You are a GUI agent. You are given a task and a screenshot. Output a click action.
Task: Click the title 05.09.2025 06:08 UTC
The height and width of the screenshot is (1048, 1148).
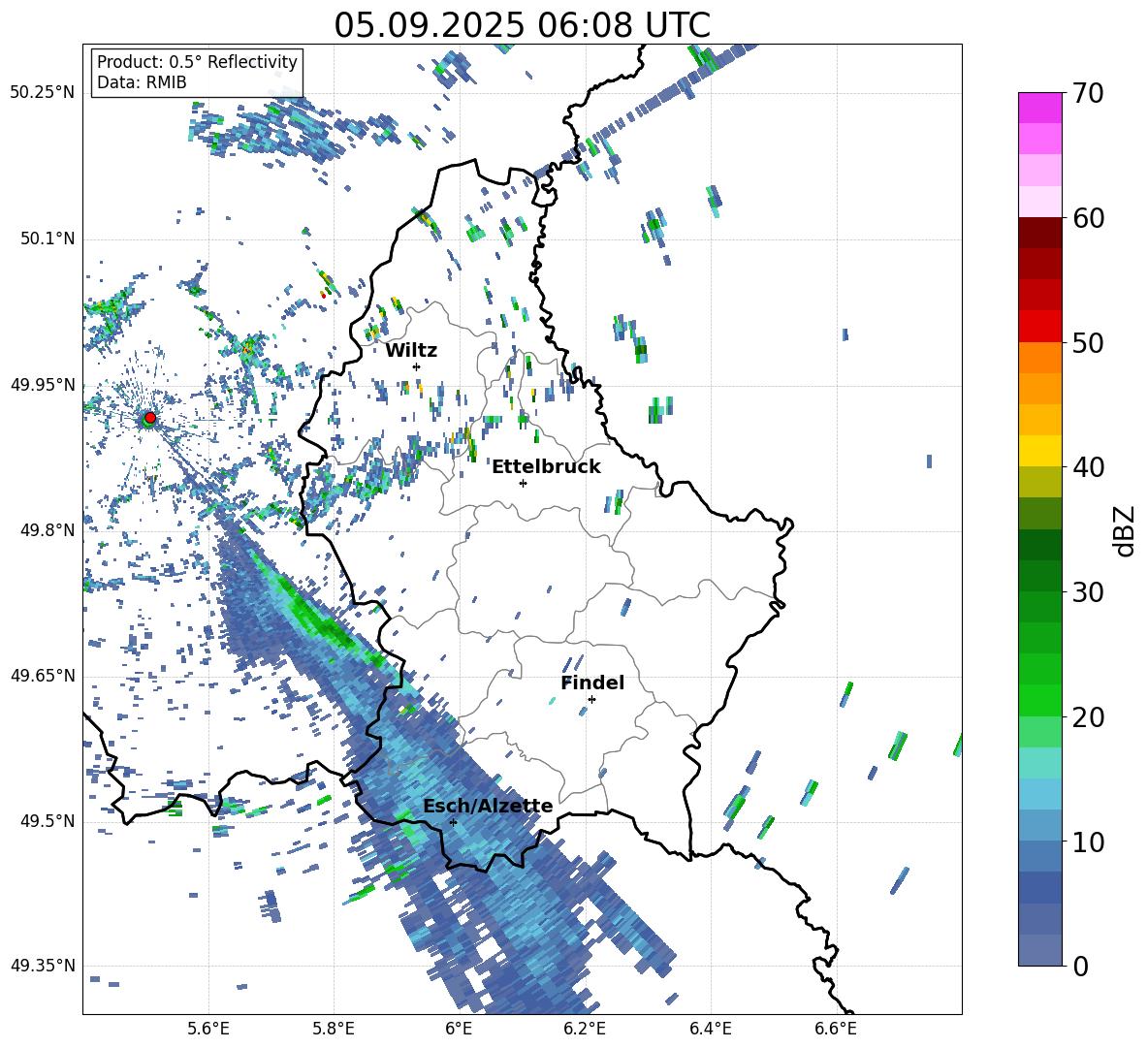coord(522,25)
